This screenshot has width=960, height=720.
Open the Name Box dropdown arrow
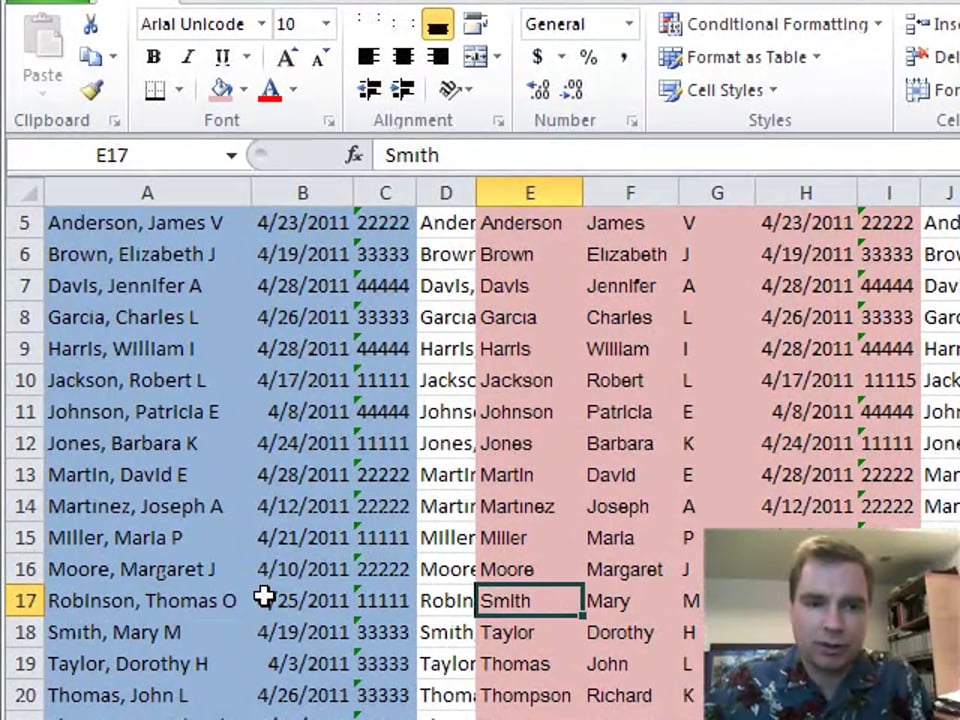click(231, 156)
